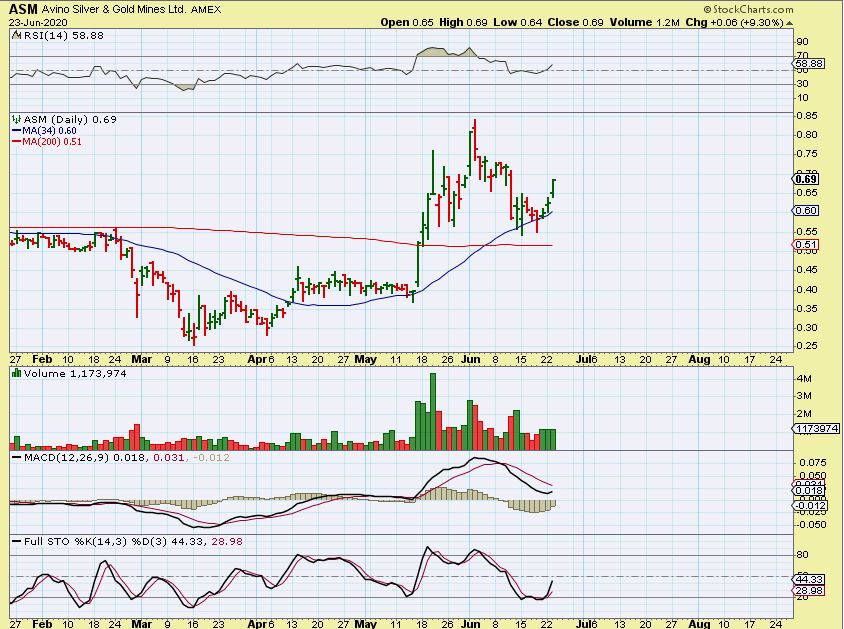Click the 44.33 stochastic value tag
Screen dimensions: 844x629
pyautogui.click(x=807, y=579)
